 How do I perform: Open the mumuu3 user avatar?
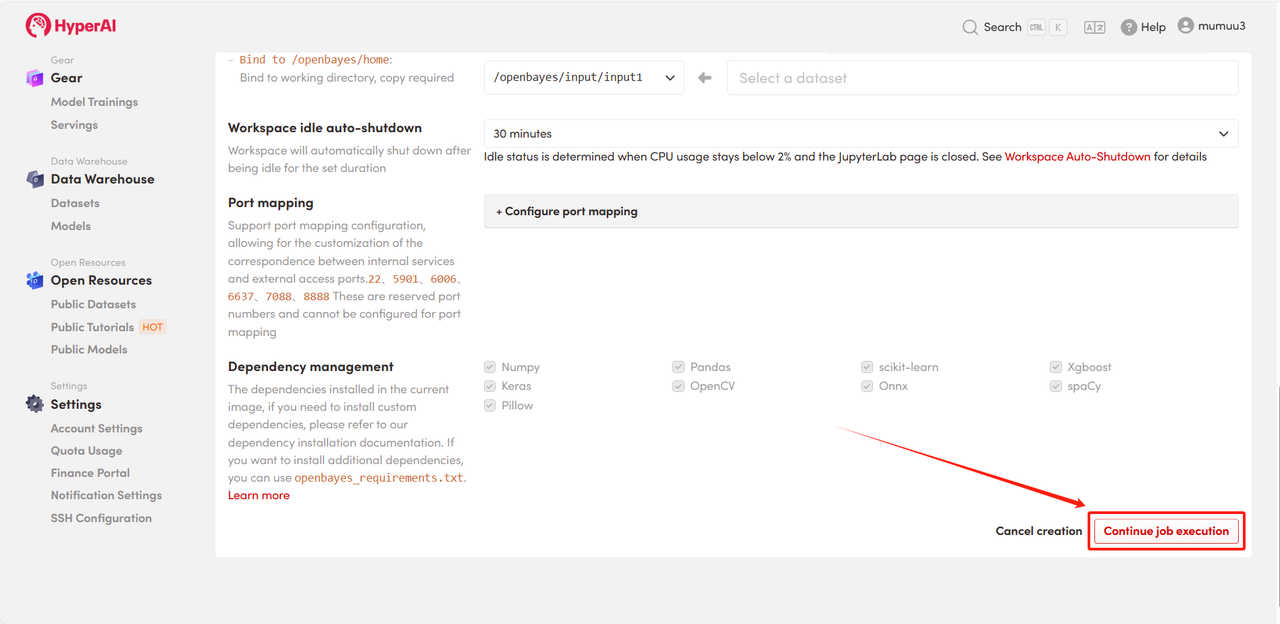pyautogui.click(x=1186, y=26)
